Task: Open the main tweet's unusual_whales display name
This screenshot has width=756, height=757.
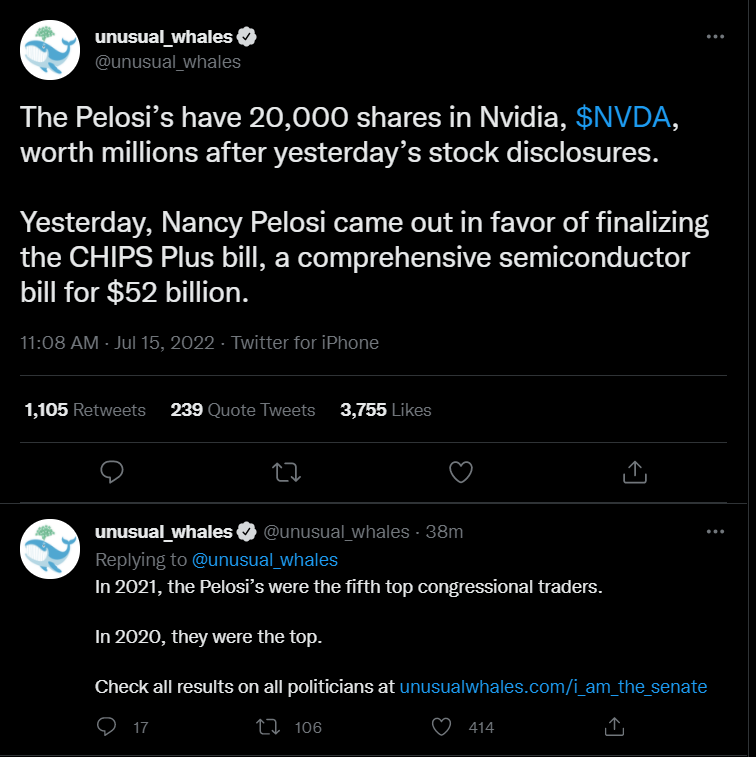Action: point(164,37)
